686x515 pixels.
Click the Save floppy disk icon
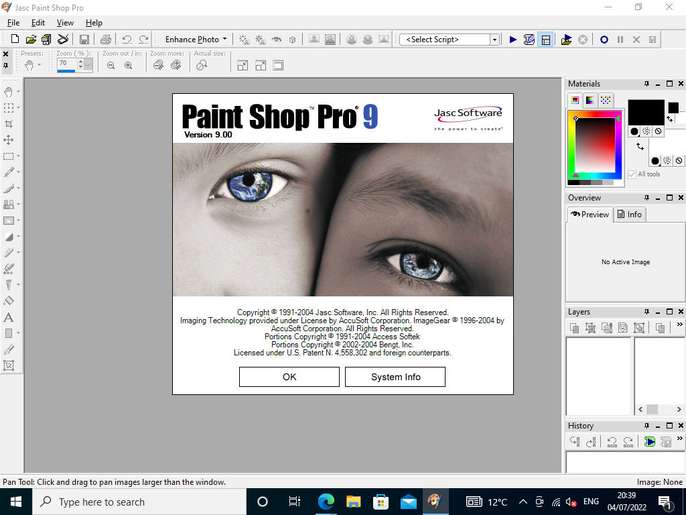click(84, 39)
